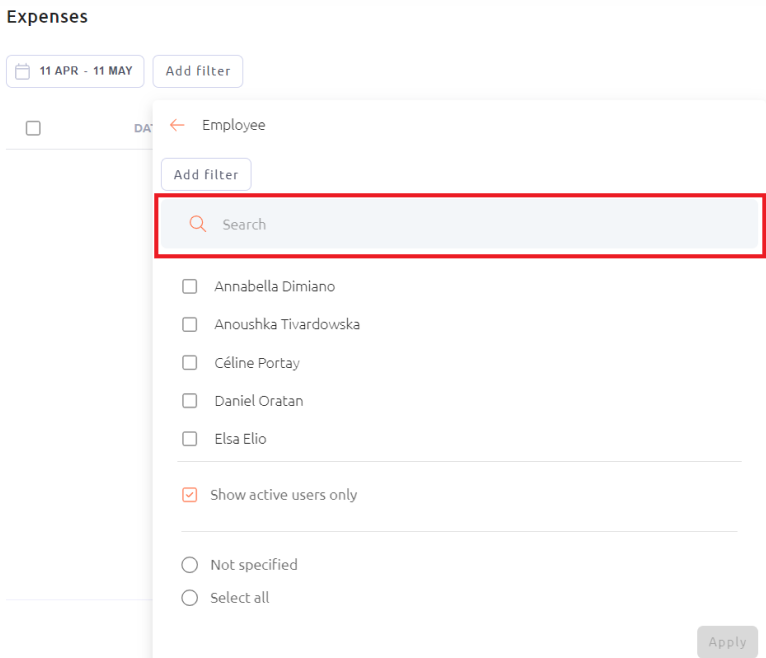
Task: Click the Apply button
Action: [x=727, y=642]
